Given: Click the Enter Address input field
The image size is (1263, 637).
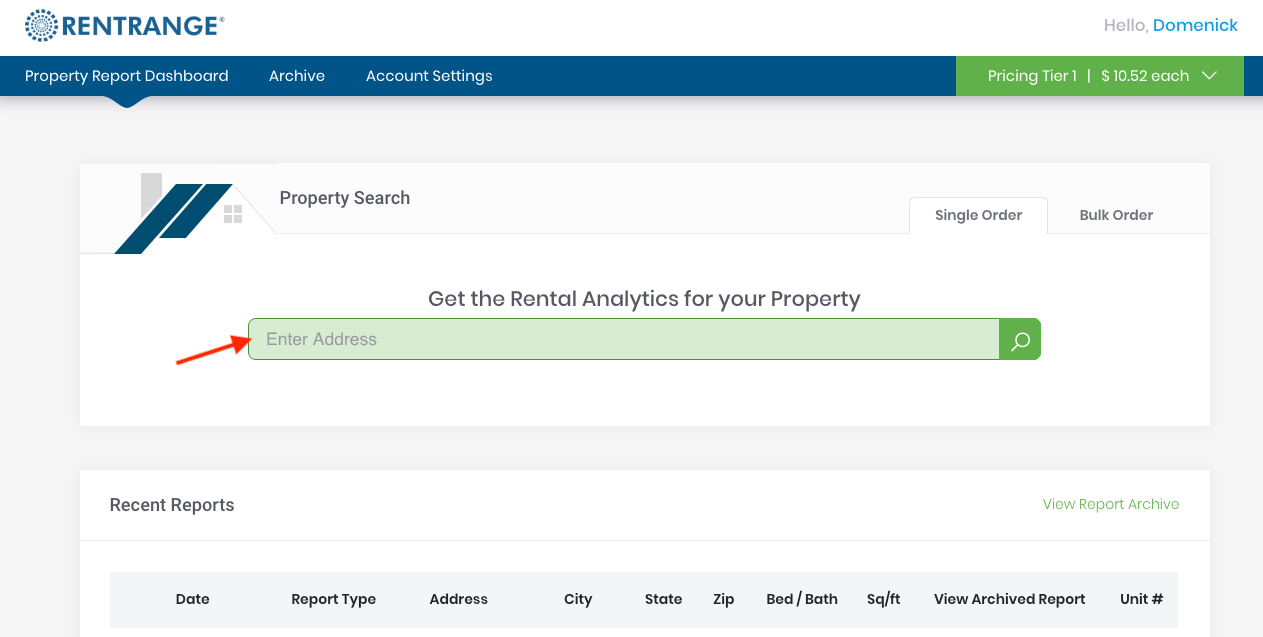Looking at the screenshot, I should pyautogui.click(x=624, y=339).
